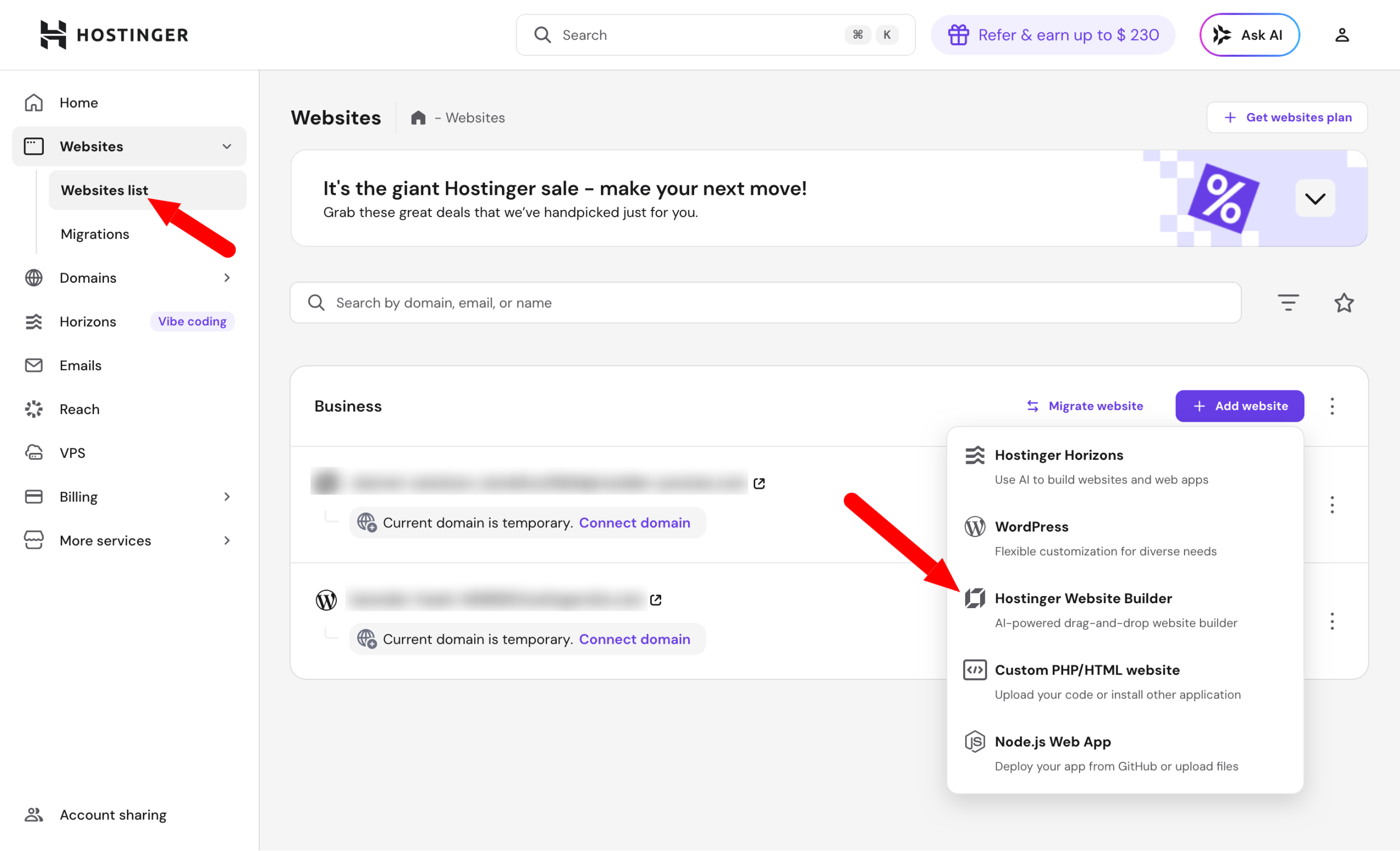Open the user profile icon
1400x851 pixels.
pos(1341,35)
